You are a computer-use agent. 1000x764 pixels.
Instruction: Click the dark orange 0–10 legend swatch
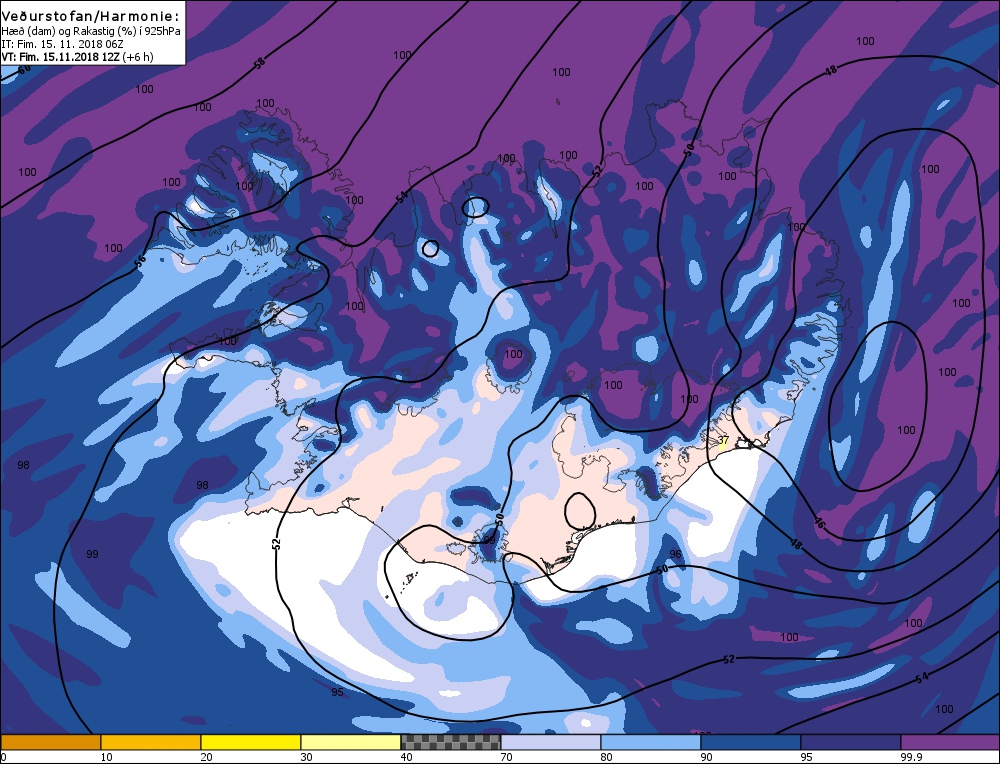tap(50, 742)
